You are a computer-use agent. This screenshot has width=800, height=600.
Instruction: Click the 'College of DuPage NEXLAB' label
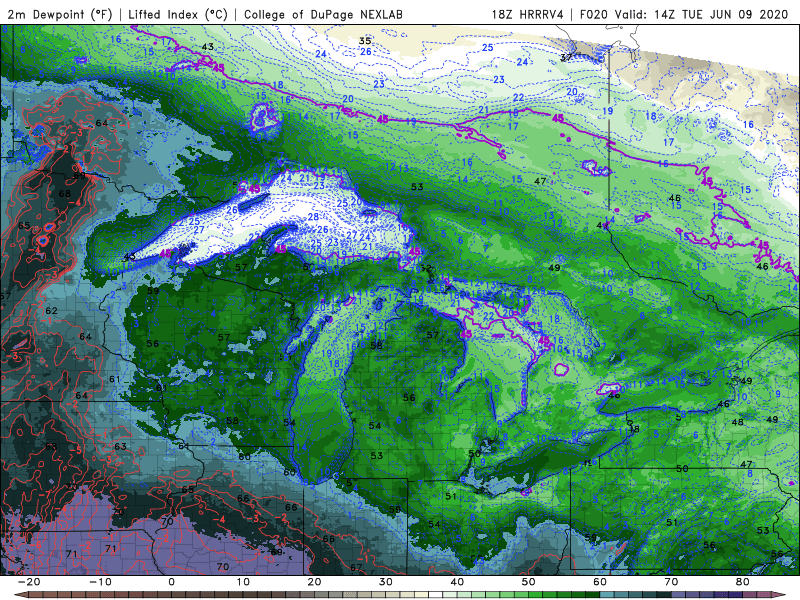tap(323, 14)
